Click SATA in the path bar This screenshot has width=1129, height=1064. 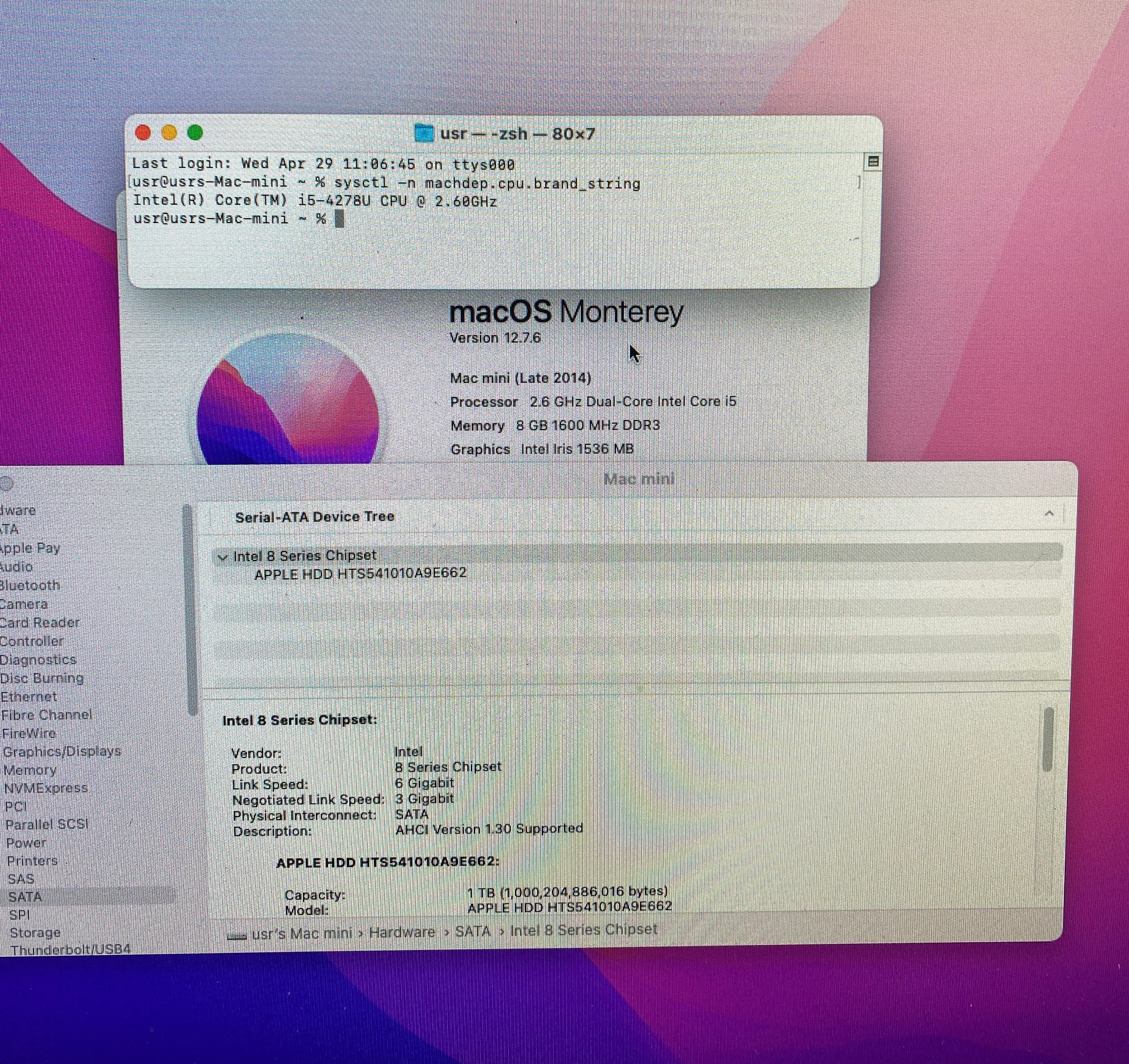click(473, 931)
